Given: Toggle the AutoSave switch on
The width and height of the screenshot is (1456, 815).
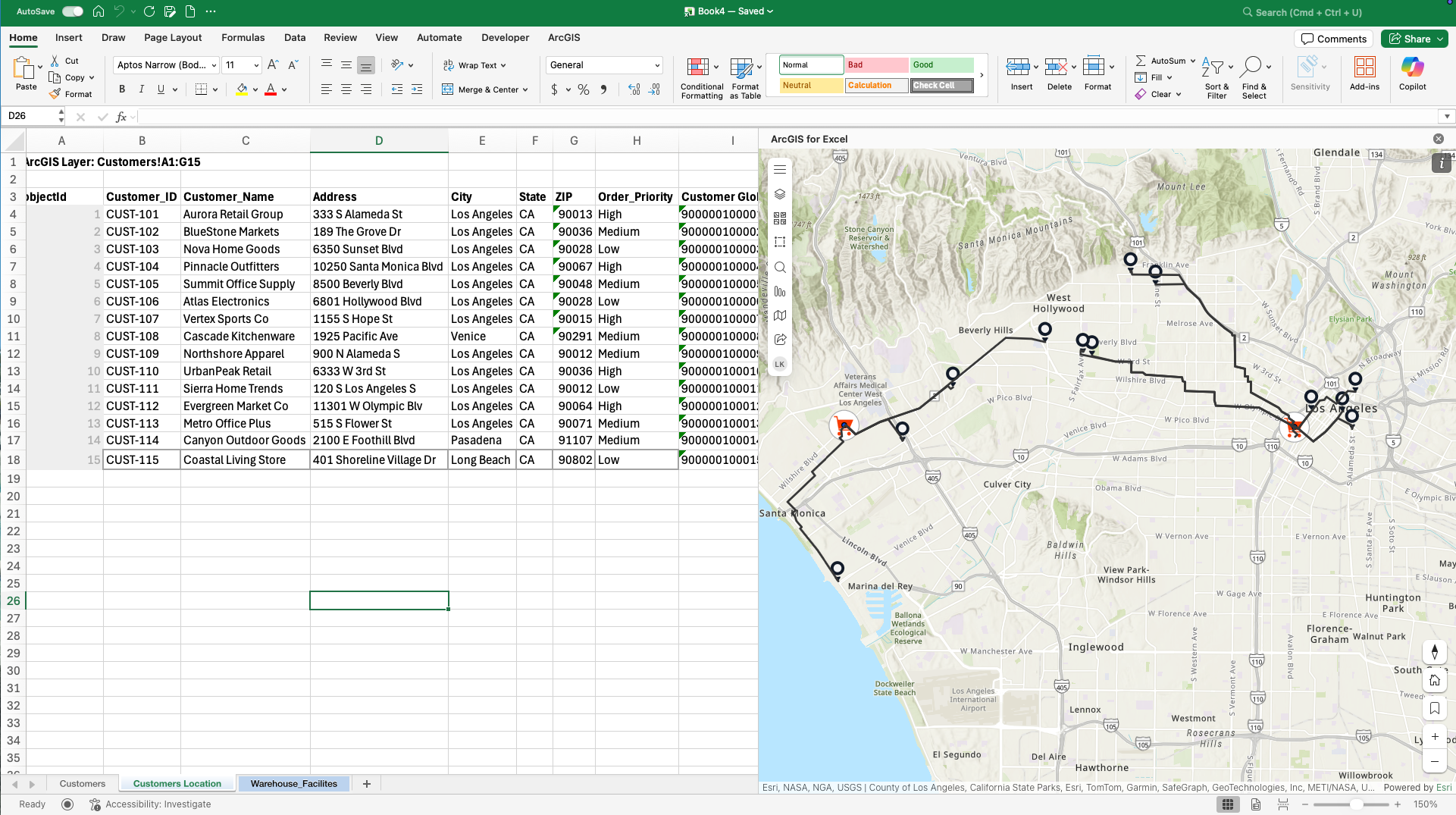Looking at the screenshot, I should [x=72, y=11].
